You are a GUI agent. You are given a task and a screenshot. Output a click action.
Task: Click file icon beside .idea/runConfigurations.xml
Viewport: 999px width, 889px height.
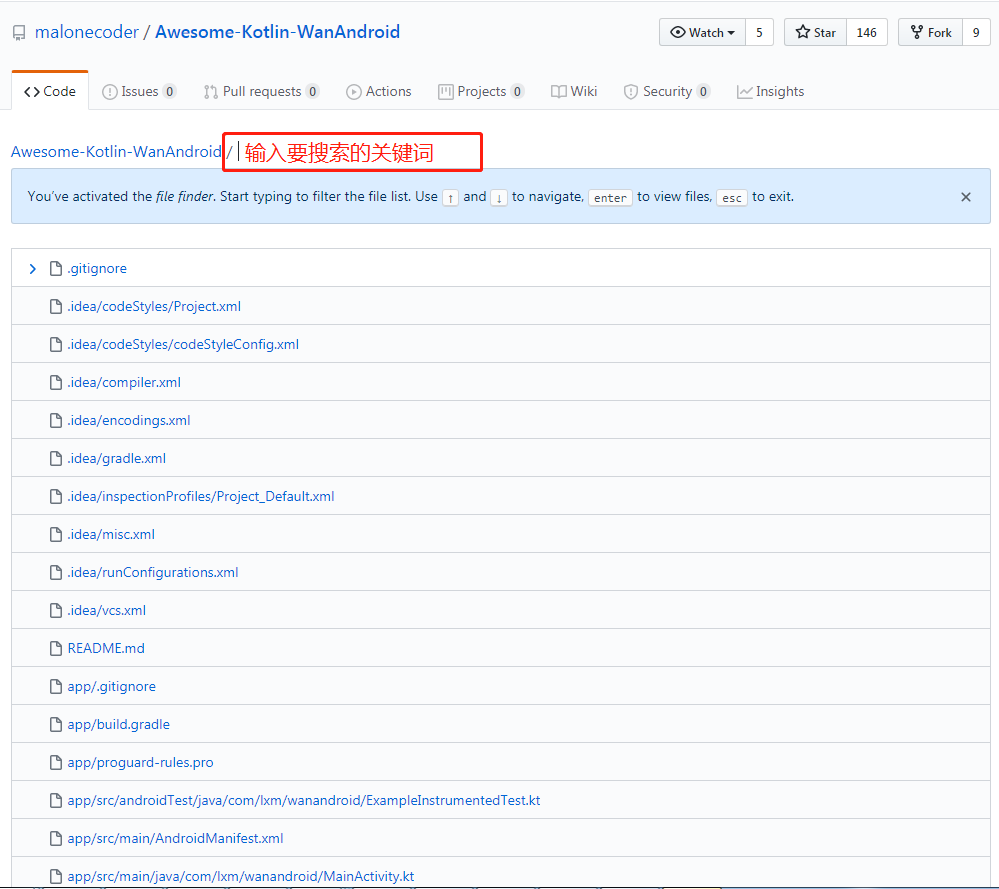pos(56,572)
